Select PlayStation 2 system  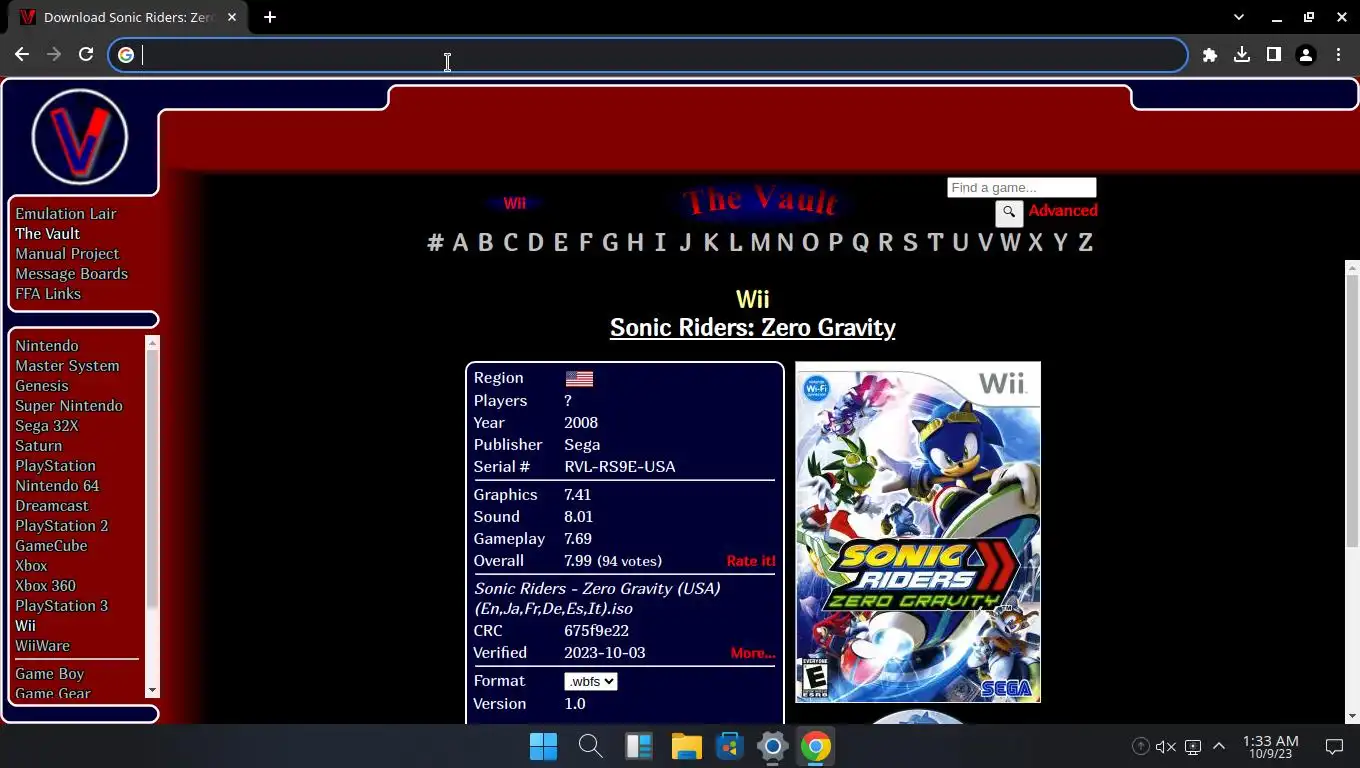point(61,526)
